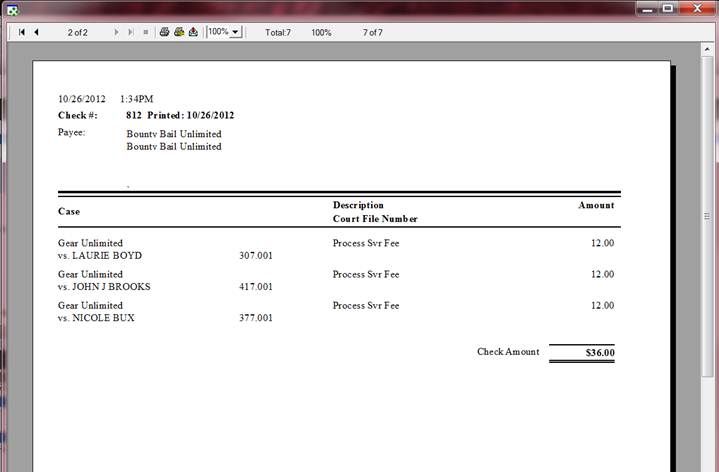Screen dimensions: 719x472
Task: Minimize the report viewer window
Action: tap(647, 8)
